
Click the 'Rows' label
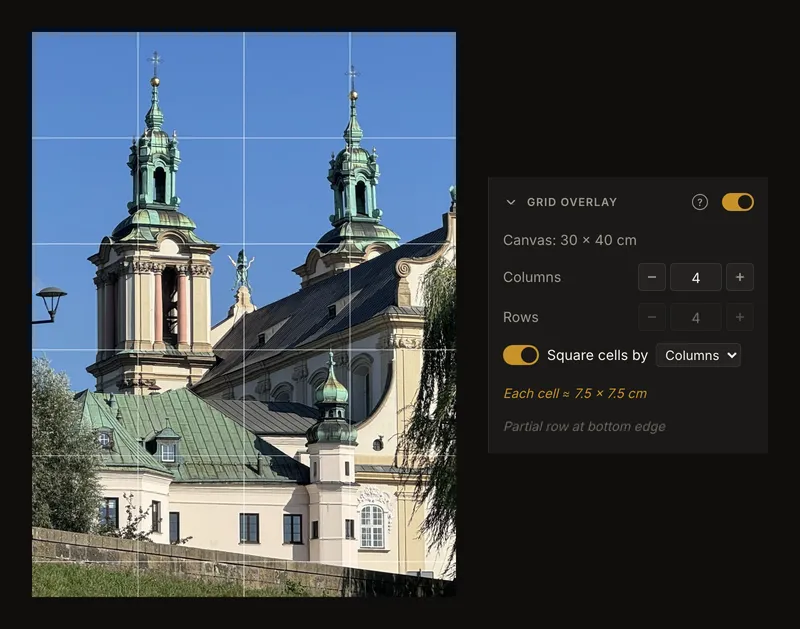point(520,317)
